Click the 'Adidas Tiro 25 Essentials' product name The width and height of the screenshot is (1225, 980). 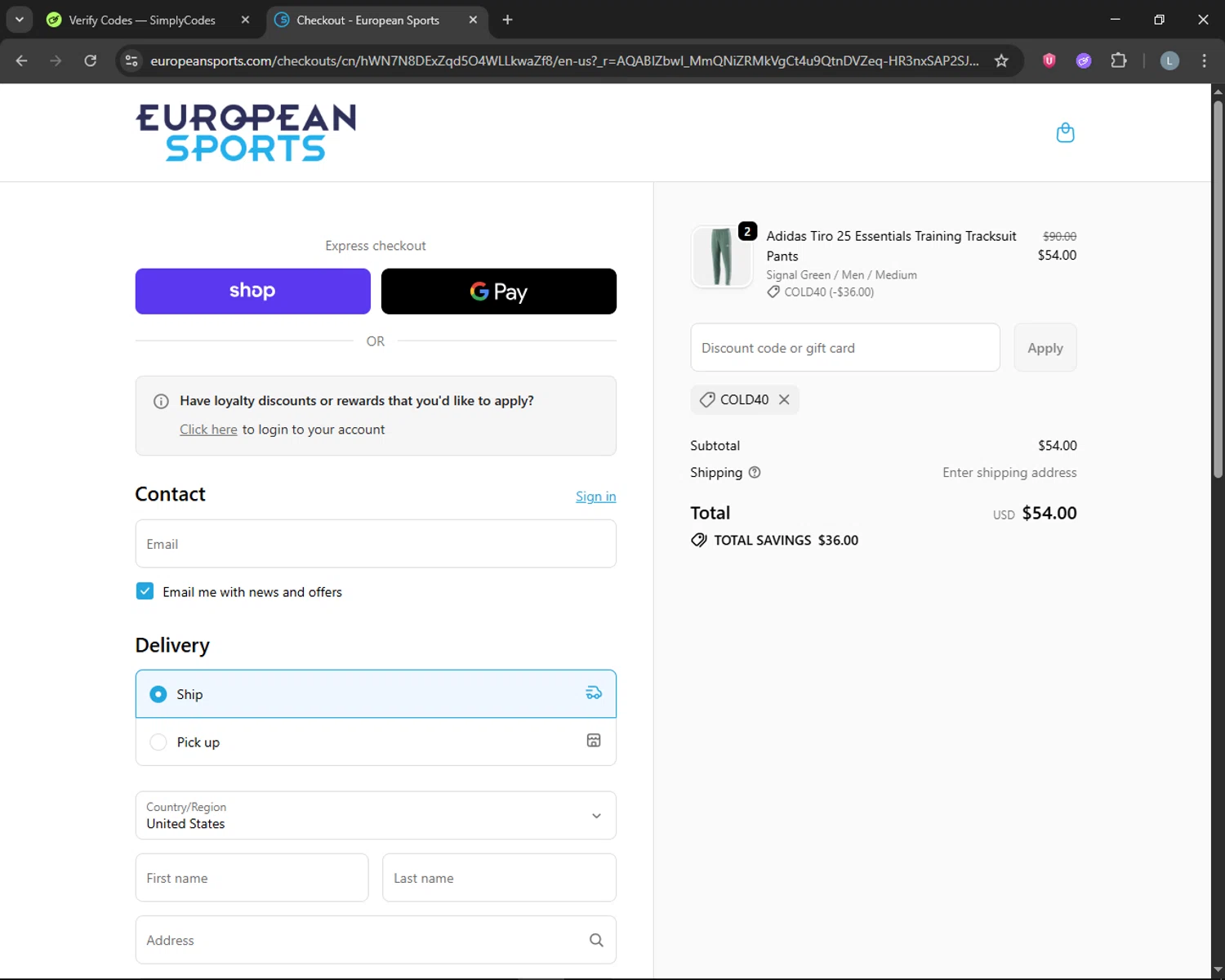(891, 246)
